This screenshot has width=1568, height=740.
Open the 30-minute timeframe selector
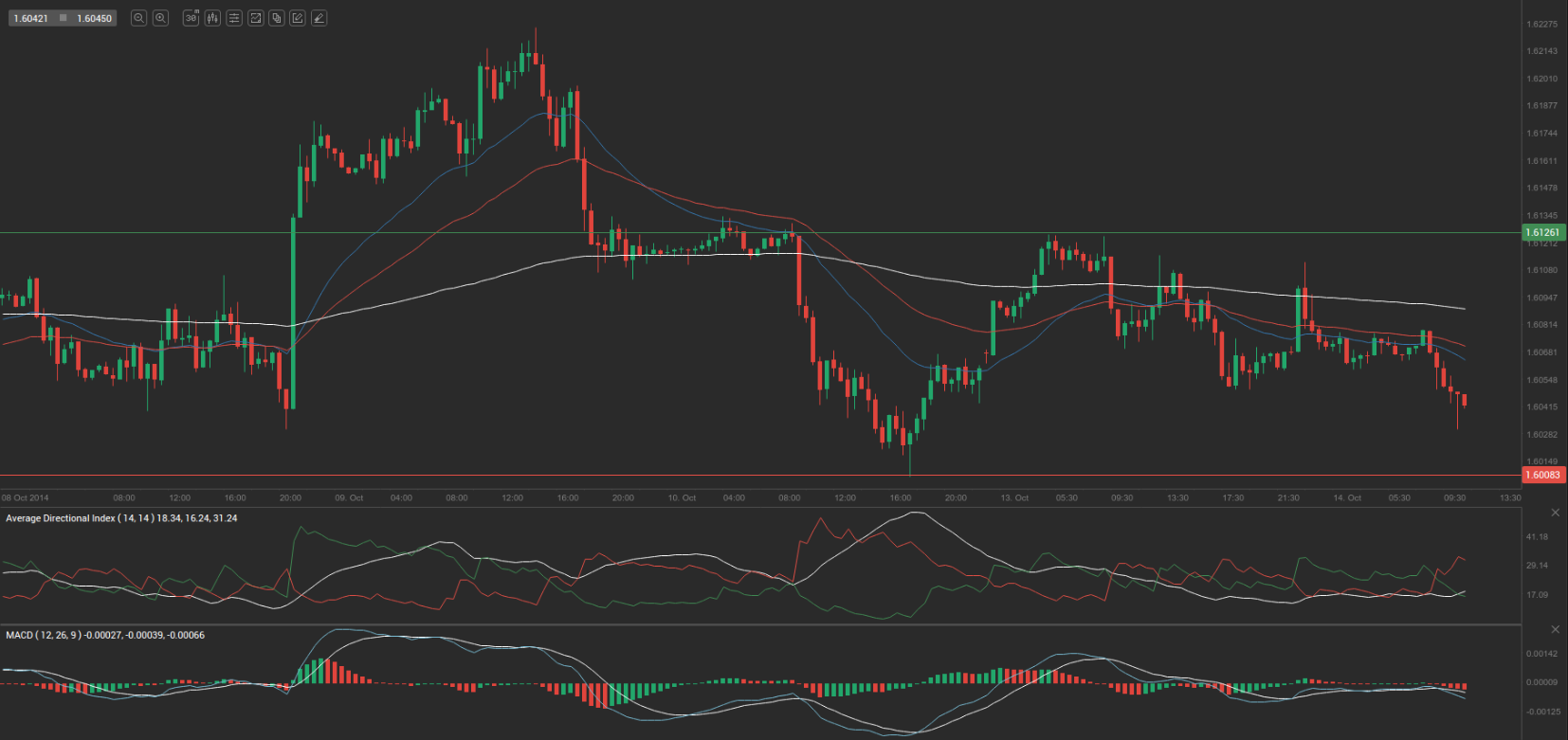[191, 18]
